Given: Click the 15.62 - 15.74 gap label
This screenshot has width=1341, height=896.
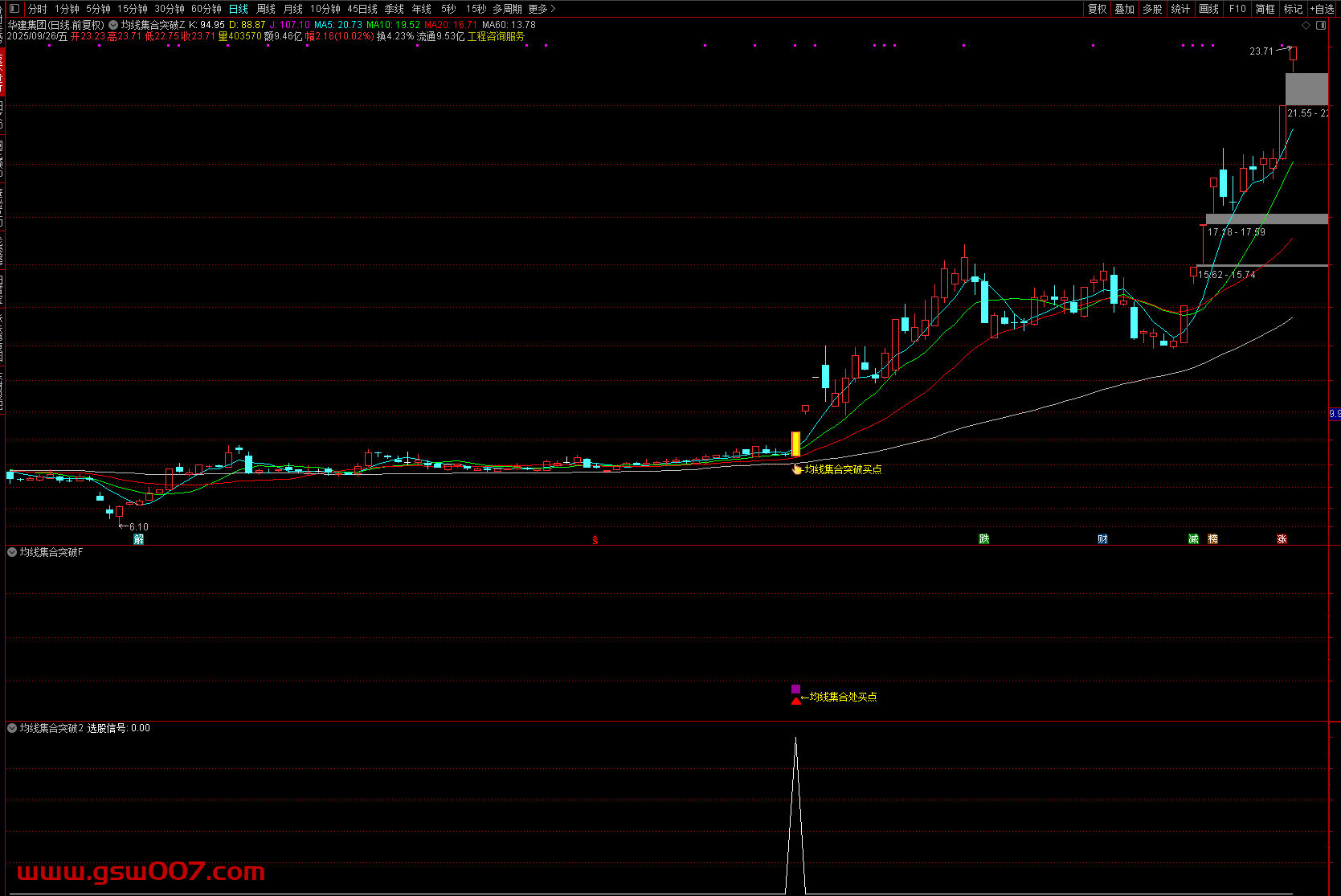Looking at the screenshot, I should 1226,275.
